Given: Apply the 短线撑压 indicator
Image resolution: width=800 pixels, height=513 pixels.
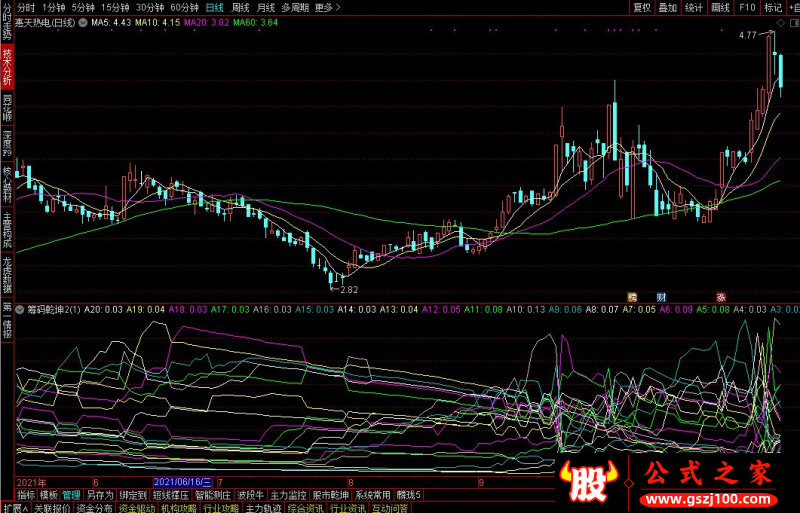Looking at the screenshot, I should [x=171, y=495].
